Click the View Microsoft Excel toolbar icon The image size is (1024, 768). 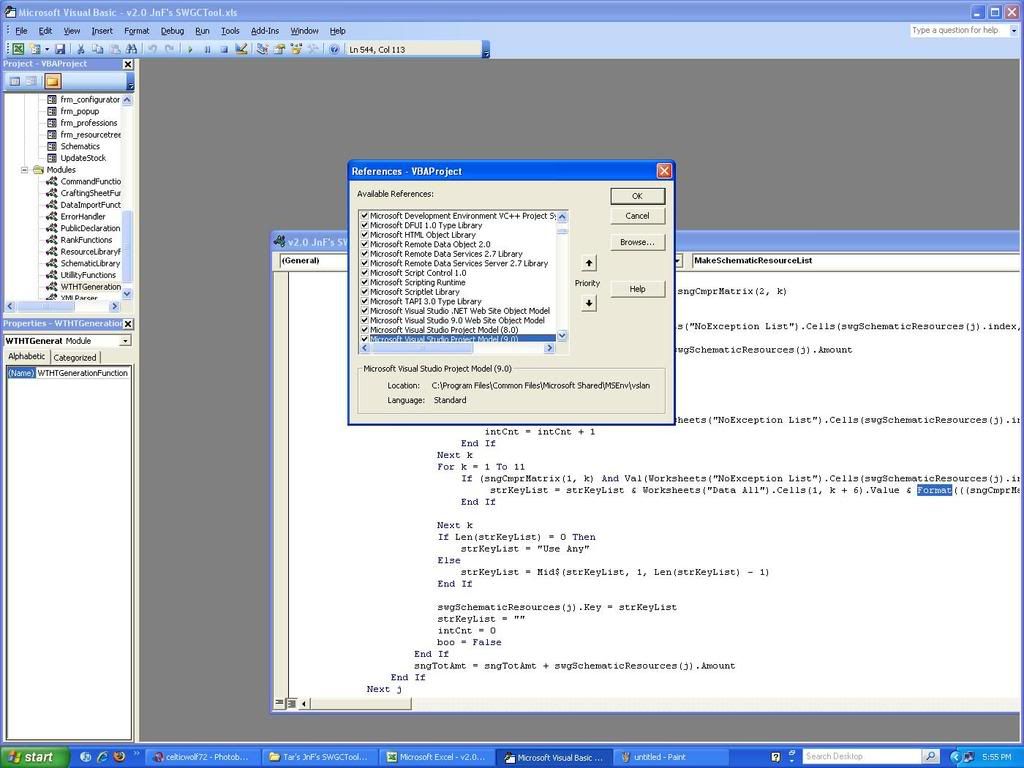coord(18,49)
